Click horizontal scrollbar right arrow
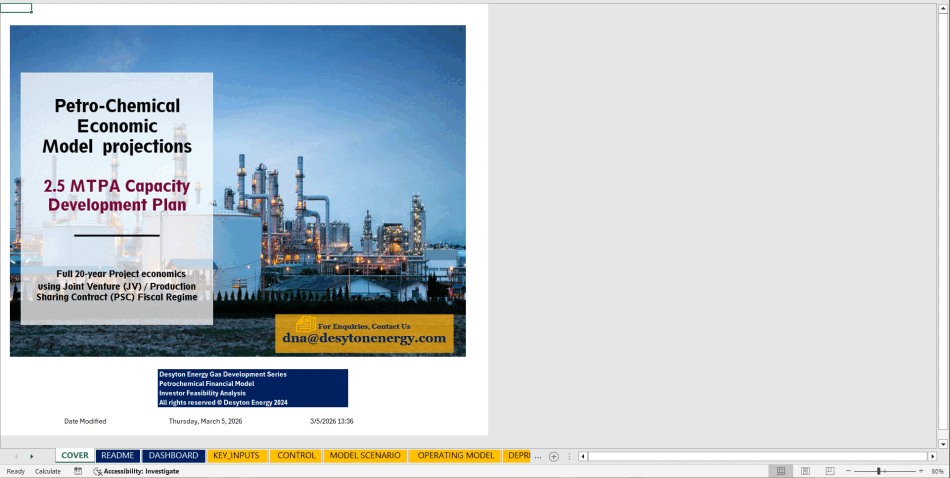 pos(932,456)
